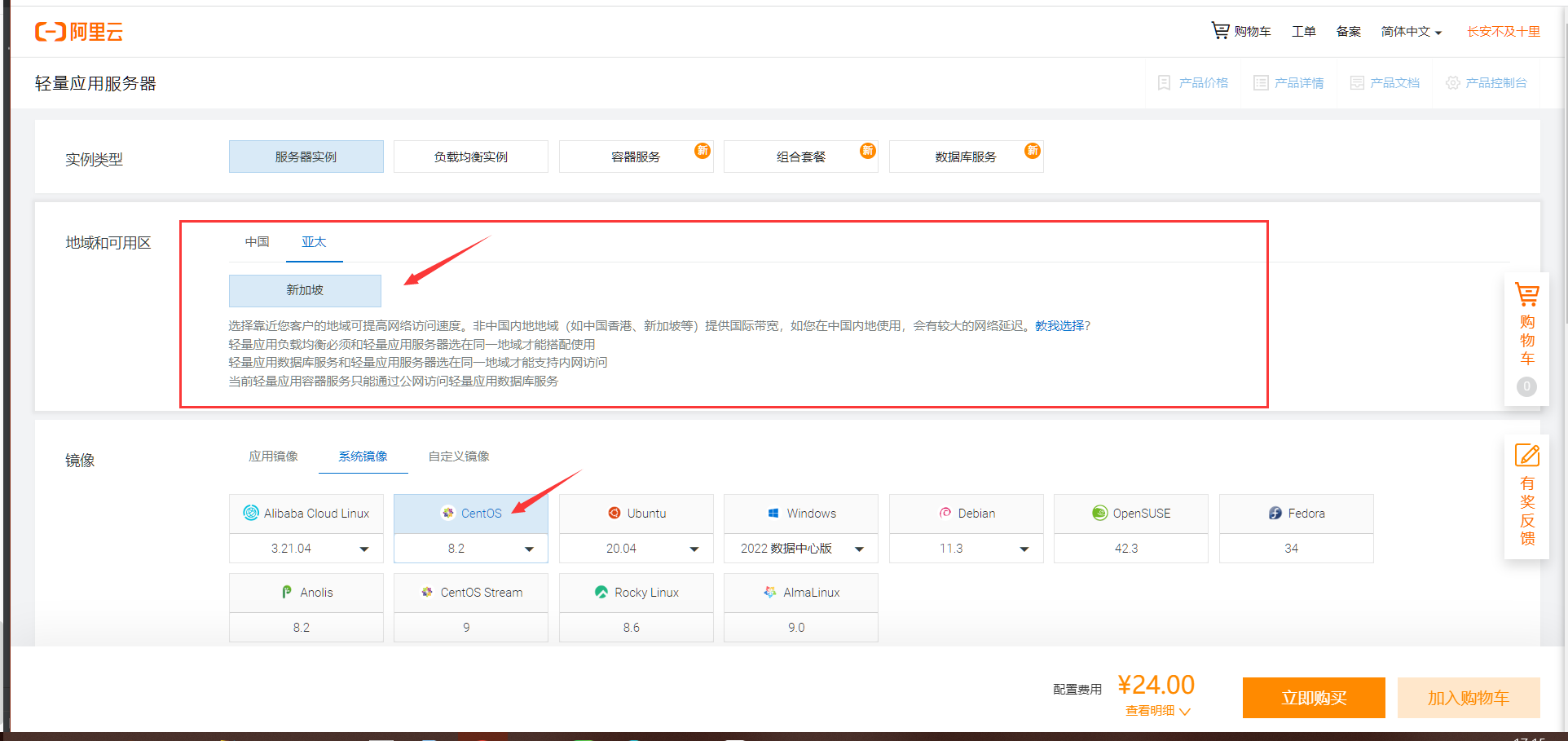Click the 立即购买 button
This screenshot has height=741, width=1568.
point(1313,698)
